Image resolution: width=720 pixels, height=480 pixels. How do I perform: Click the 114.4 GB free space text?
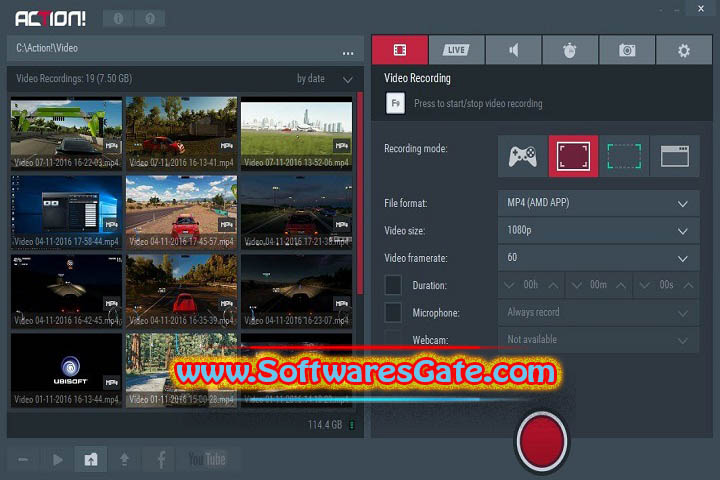click(x=325, y=425)
